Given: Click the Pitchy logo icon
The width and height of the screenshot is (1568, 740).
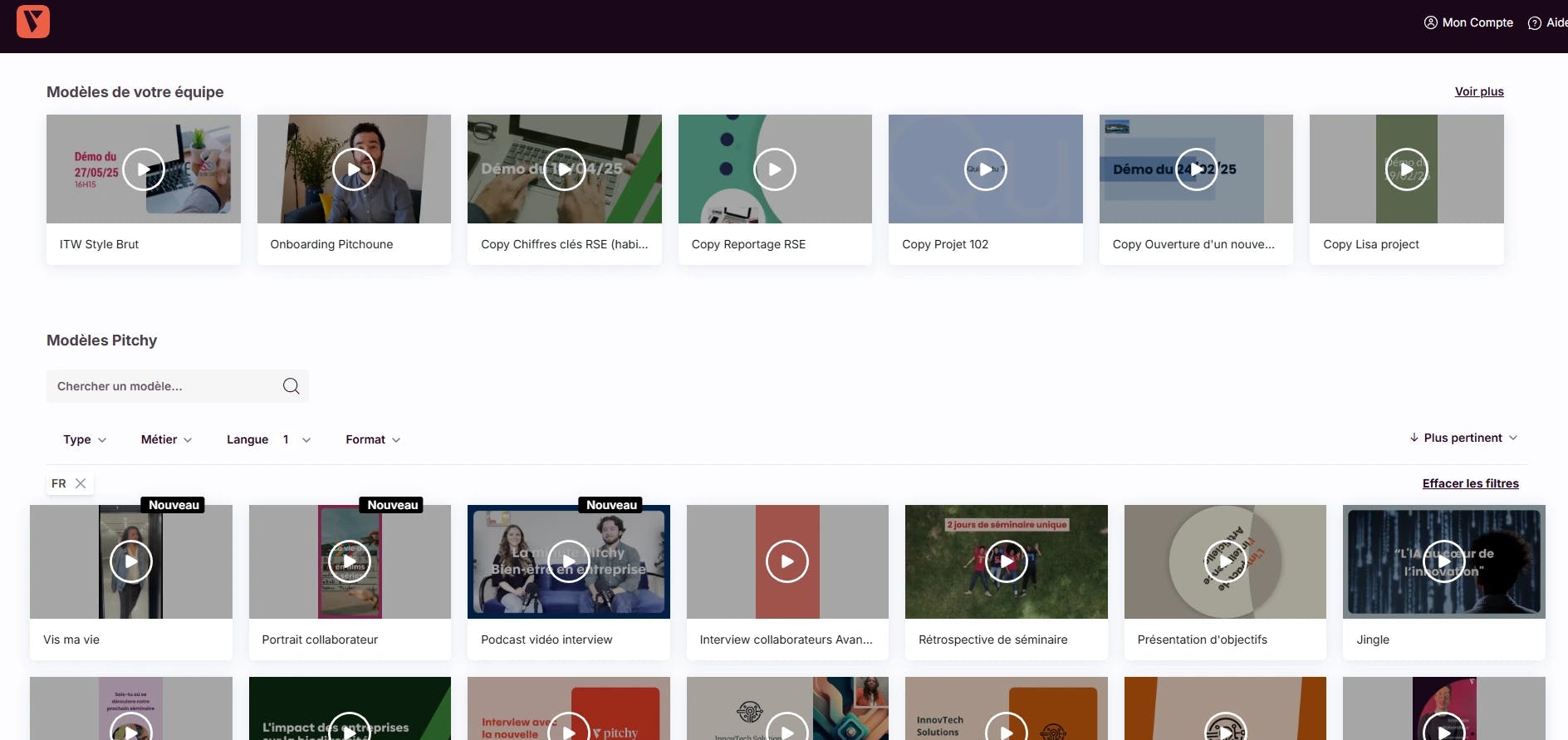Looking at the screenshot, I should point(33,22).
